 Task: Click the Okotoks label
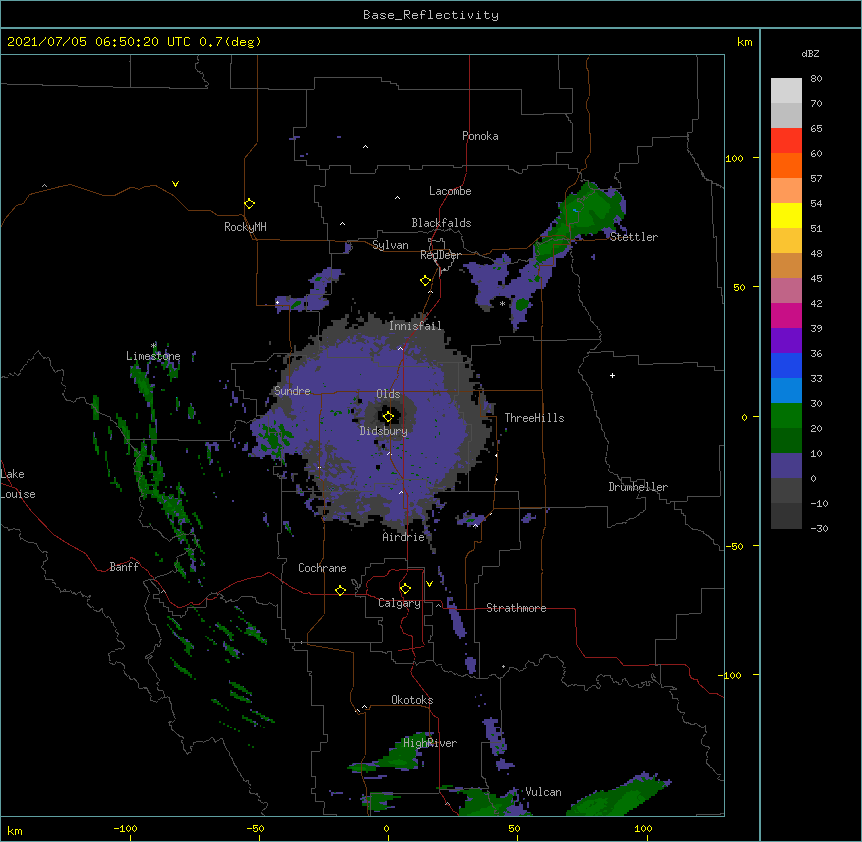click(x=412, y=700)
